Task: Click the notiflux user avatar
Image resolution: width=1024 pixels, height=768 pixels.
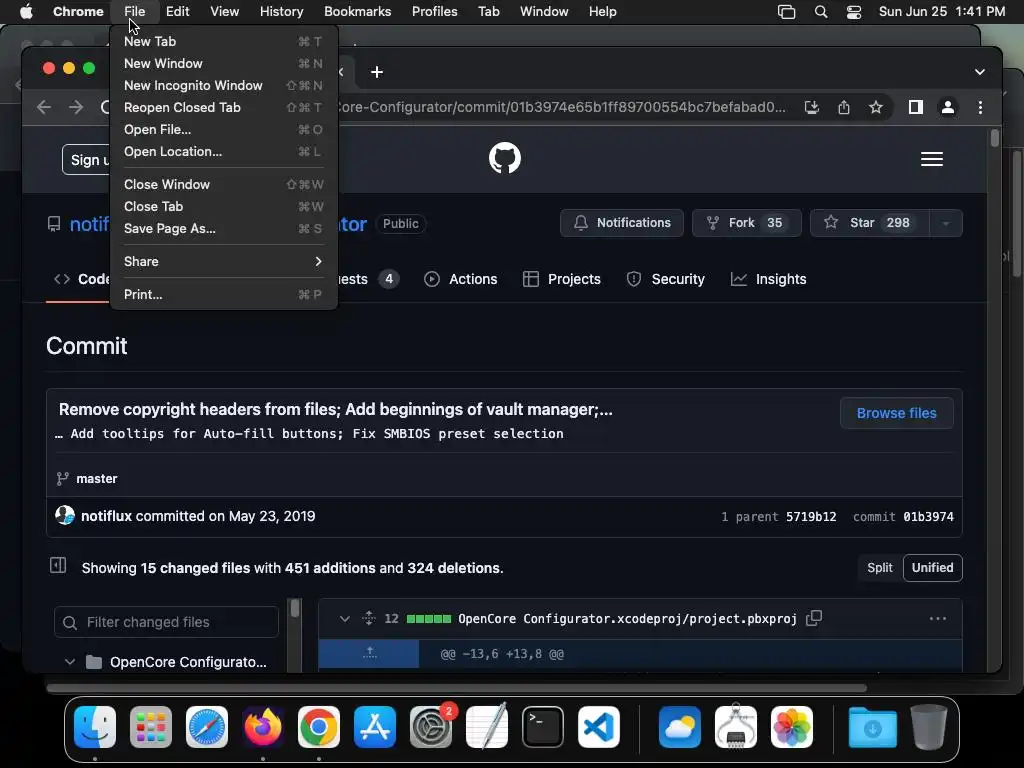Action: 65,515
